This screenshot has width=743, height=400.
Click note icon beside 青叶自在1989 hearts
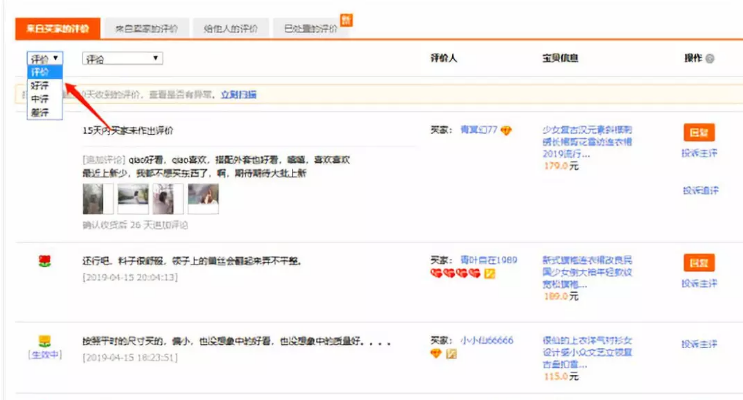489,273
